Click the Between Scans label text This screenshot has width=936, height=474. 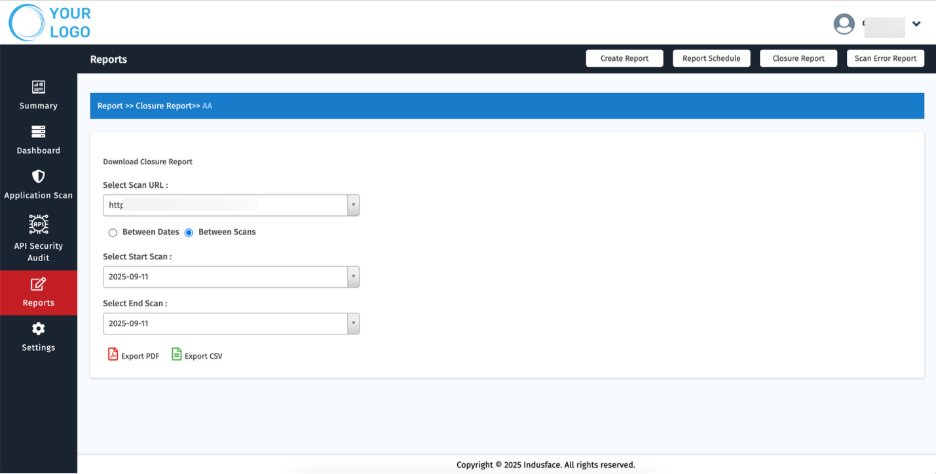pos(227,232)
